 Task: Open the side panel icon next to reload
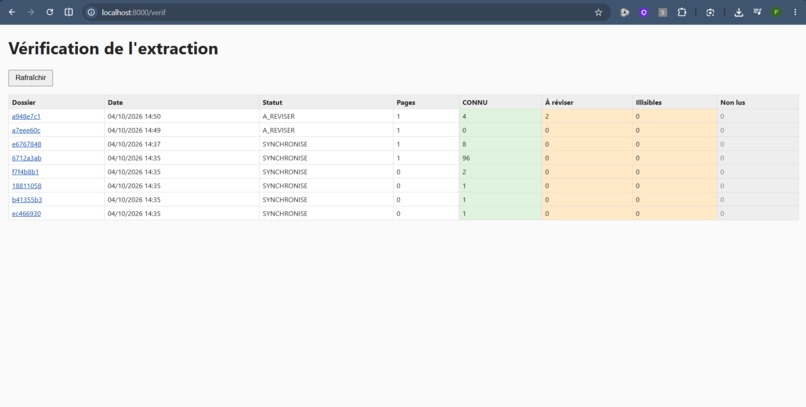(x=68, y=12)
